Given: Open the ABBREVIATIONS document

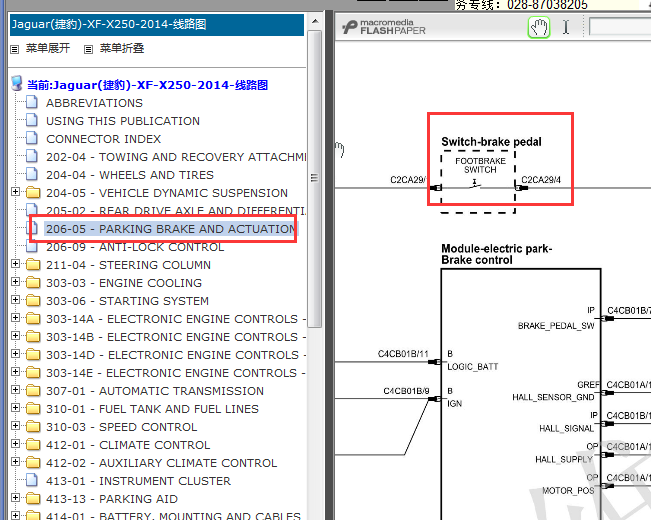Looking at the screenshot, I should coord(94,103).
